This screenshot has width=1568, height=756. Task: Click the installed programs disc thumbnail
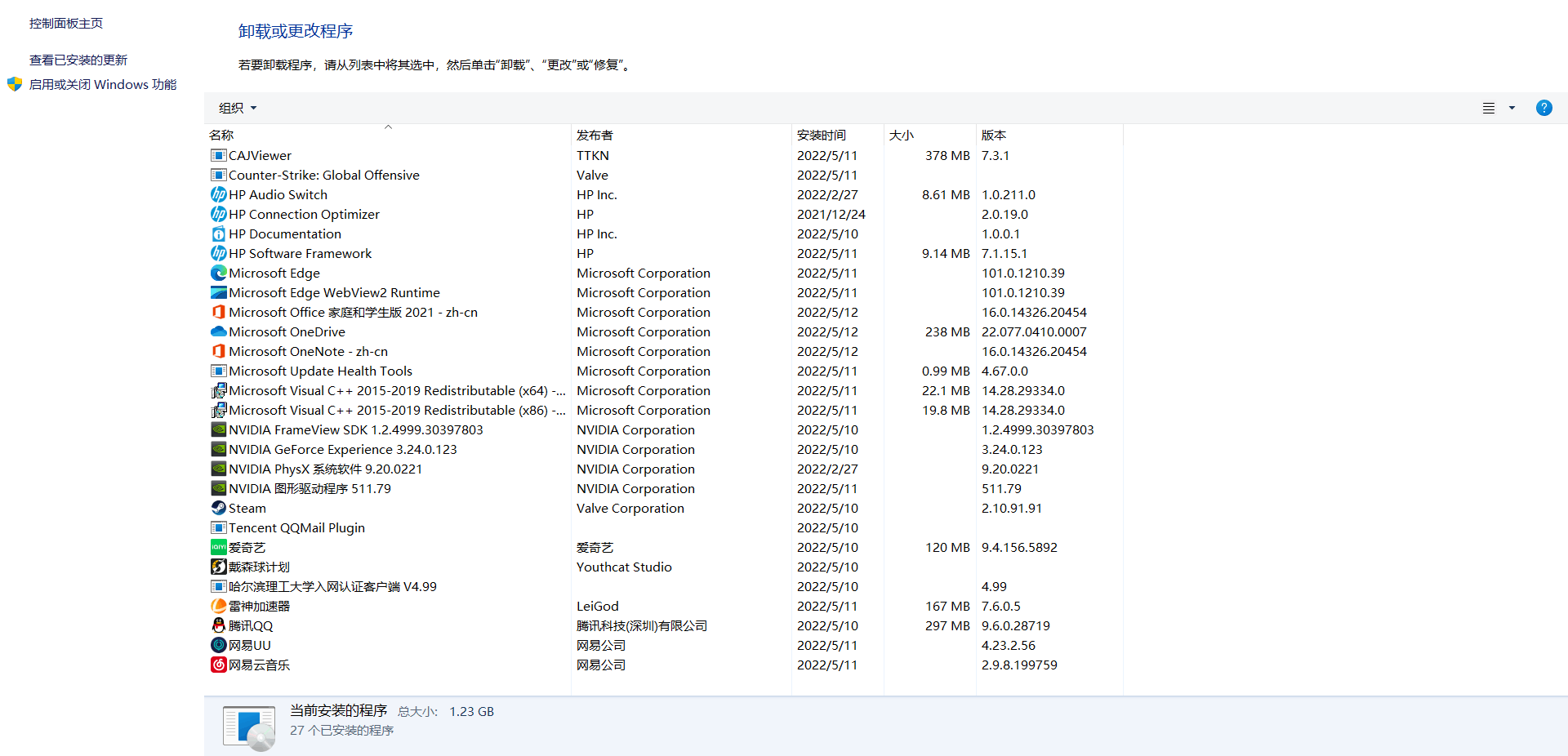(x=249, y=727)
